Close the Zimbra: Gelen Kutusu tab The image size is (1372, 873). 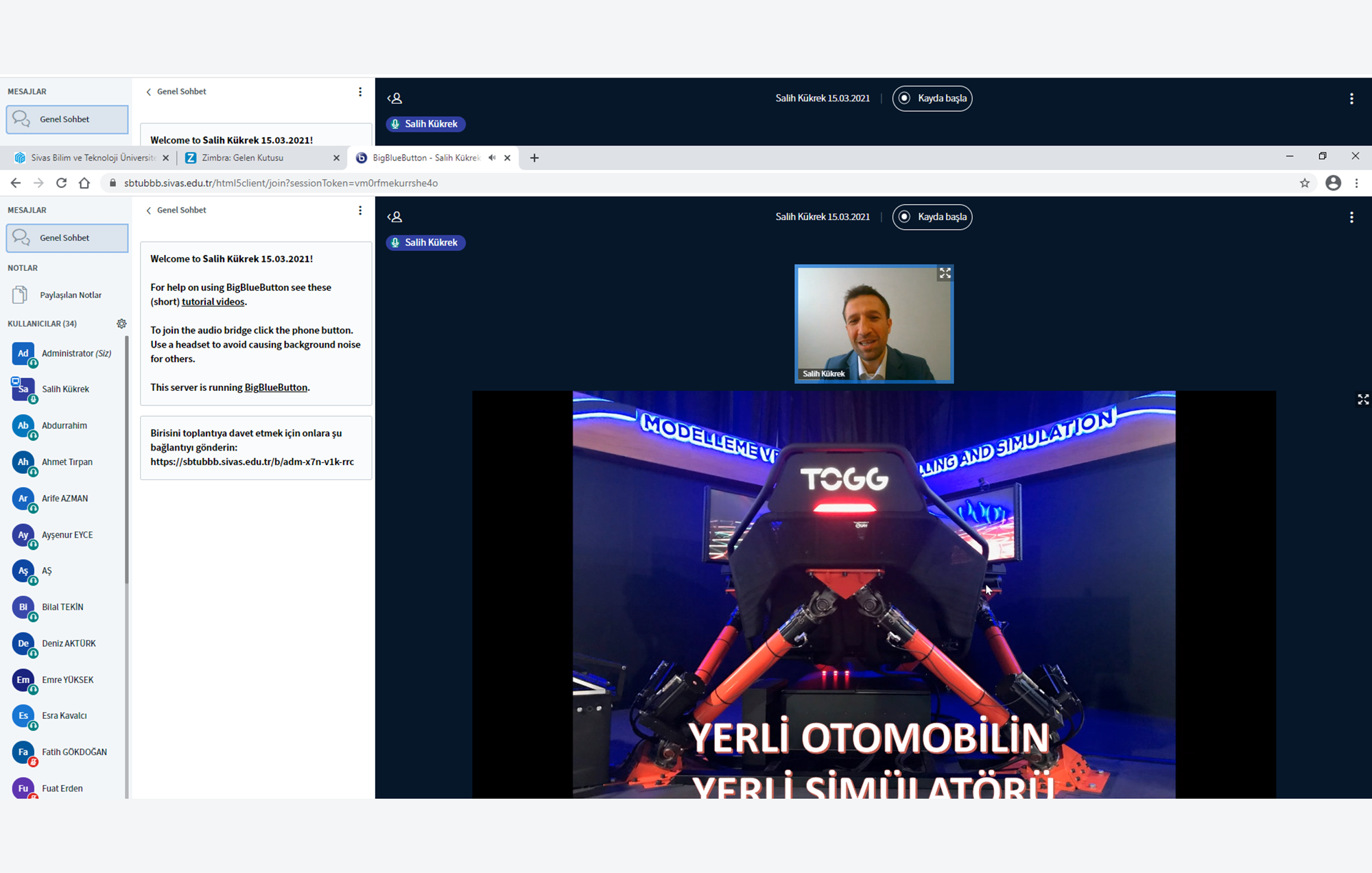pos(336,158)
